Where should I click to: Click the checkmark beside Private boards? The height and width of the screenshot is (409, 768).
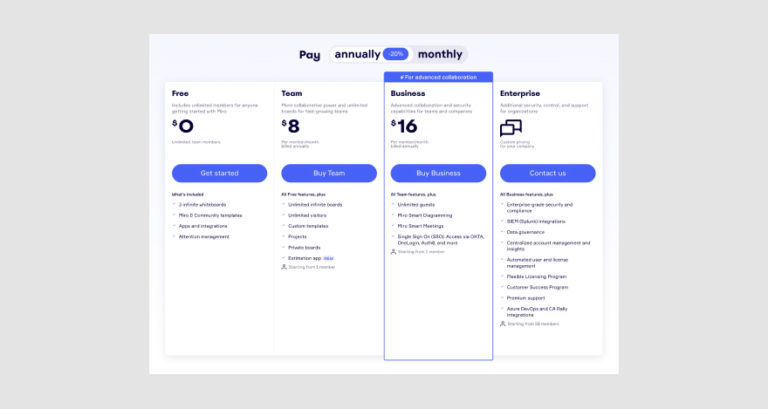[x=284, y=247]
